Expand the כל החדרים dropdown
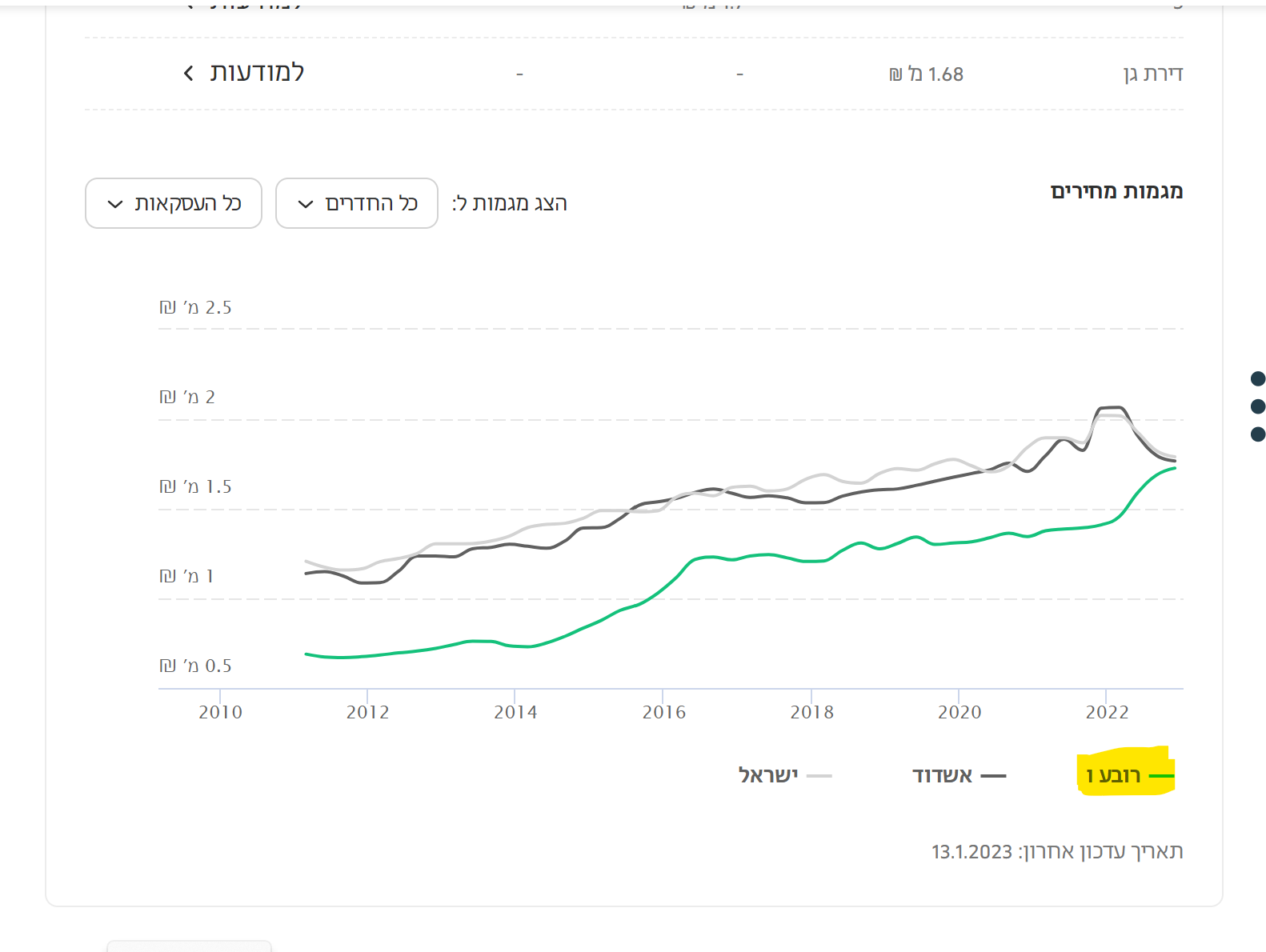 (357, 203)
